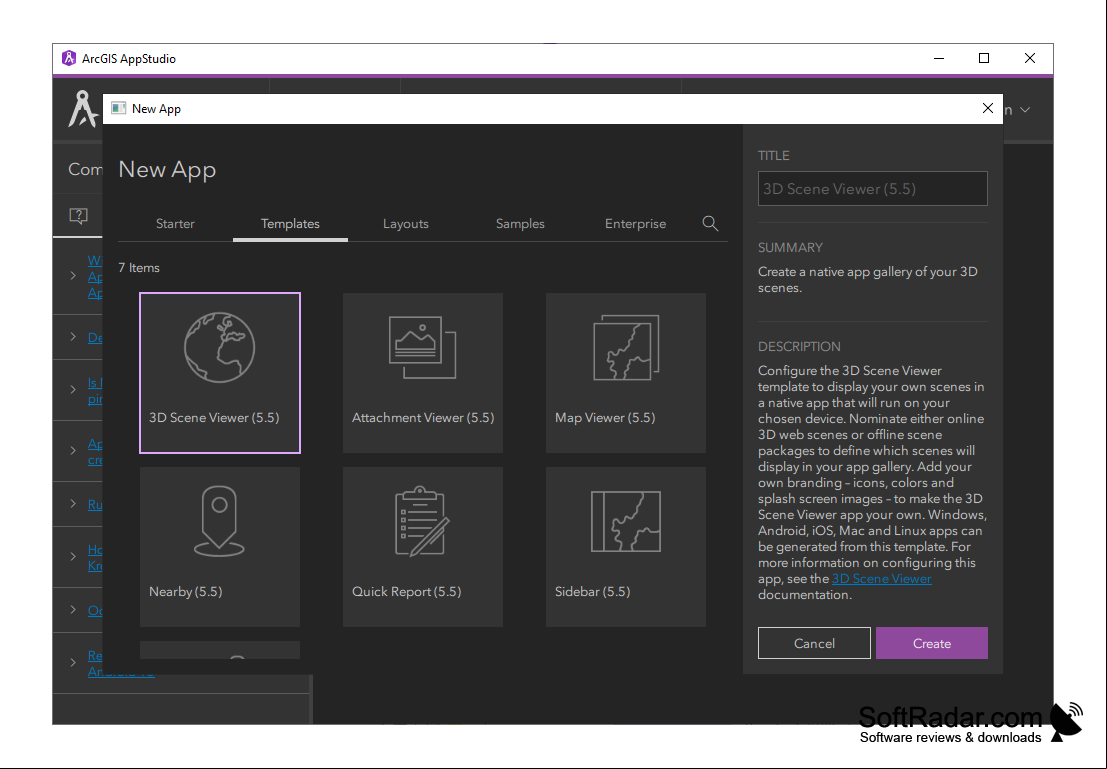Click the Cancel button
1107x769 pixels.
click(814, 643)
